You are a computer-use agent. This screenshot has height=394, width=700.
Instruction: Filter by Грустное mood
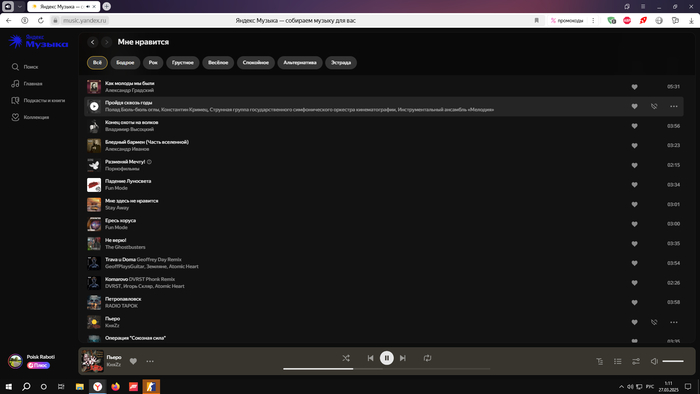(183, 62)
